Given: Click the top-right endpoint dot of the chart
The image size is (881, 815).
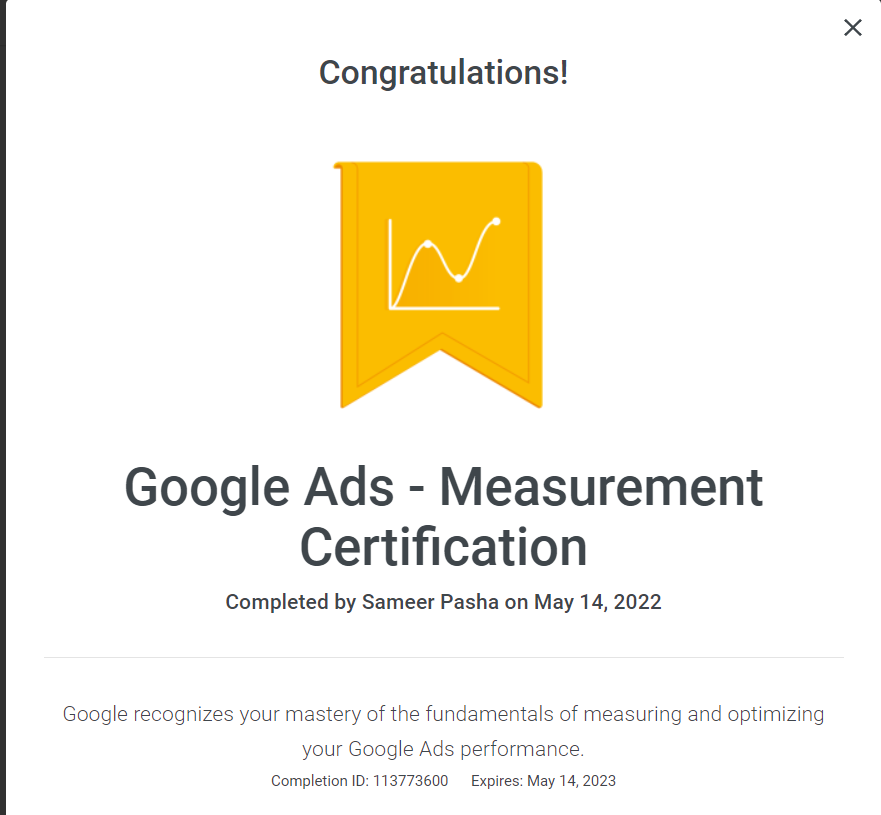Looking at the screenshot, I should [497, 221].
